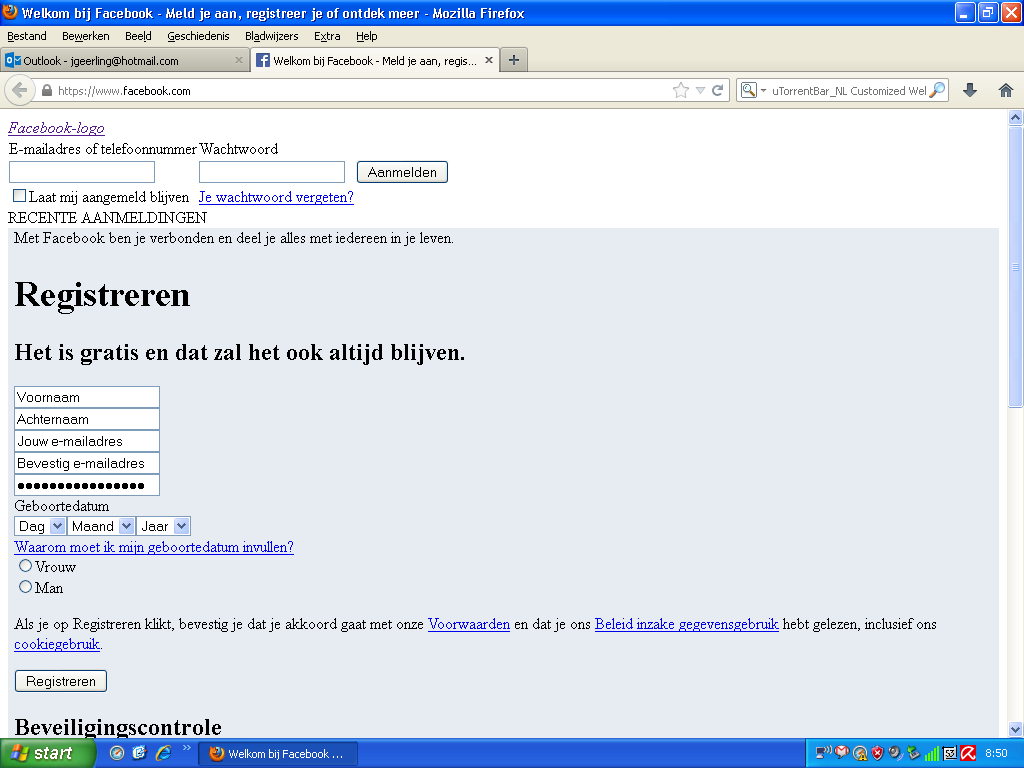Image resolution: width=1024 pixels, height=768 pixels.
Task: Open the cookiegebruik link
Action: [x=57, y=645]
